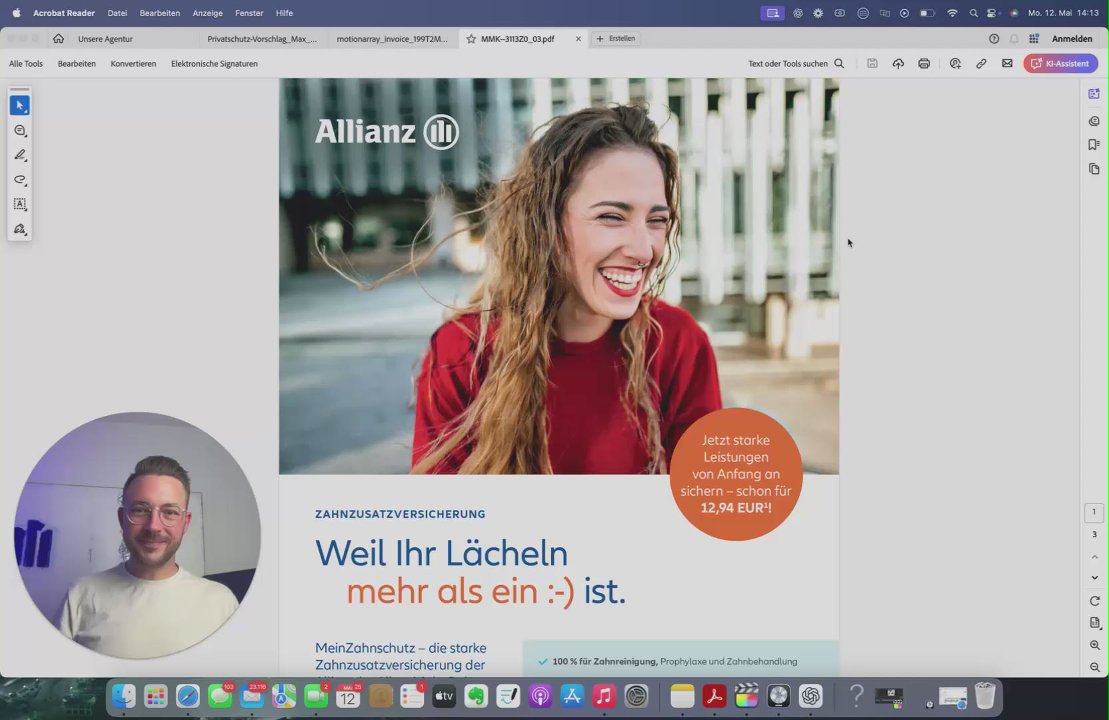The width and height of the screenshot is (1109, 720).
Task: Activate the text box tool
Action: pos(20,204)
